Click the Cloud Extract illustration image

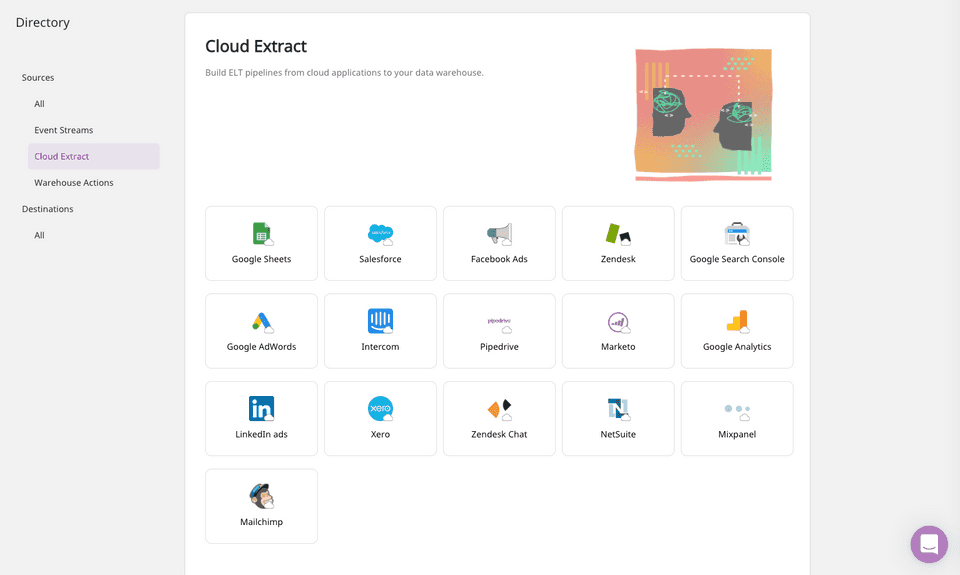click(703, 114)
